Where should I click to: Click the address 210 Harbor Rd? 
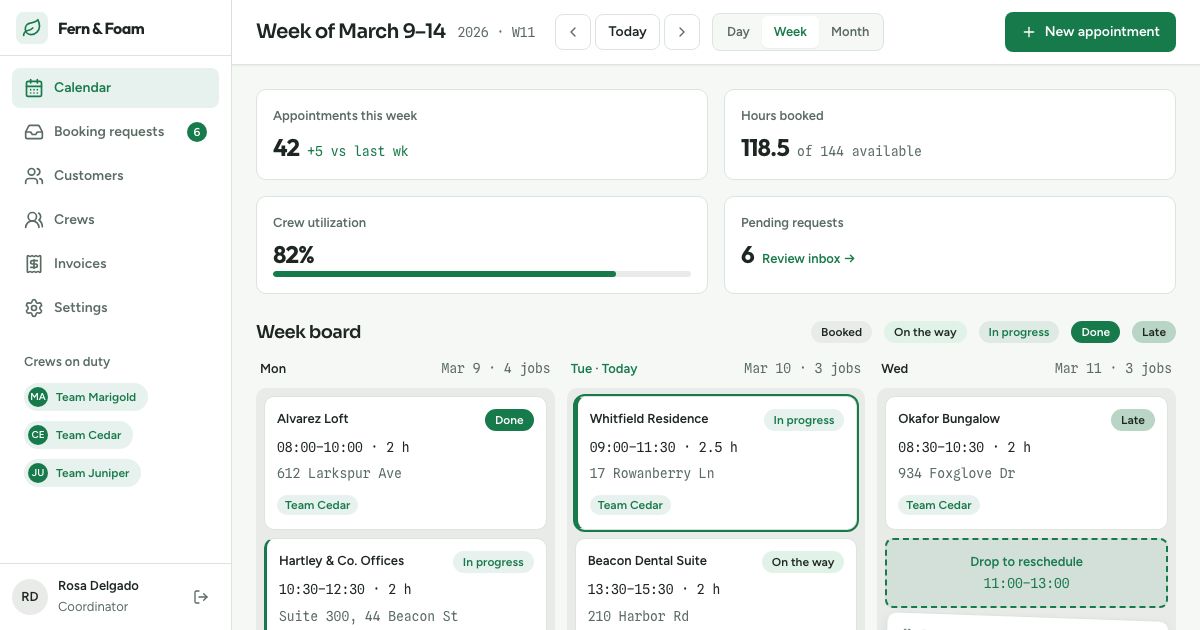click(x=638, y=617)
